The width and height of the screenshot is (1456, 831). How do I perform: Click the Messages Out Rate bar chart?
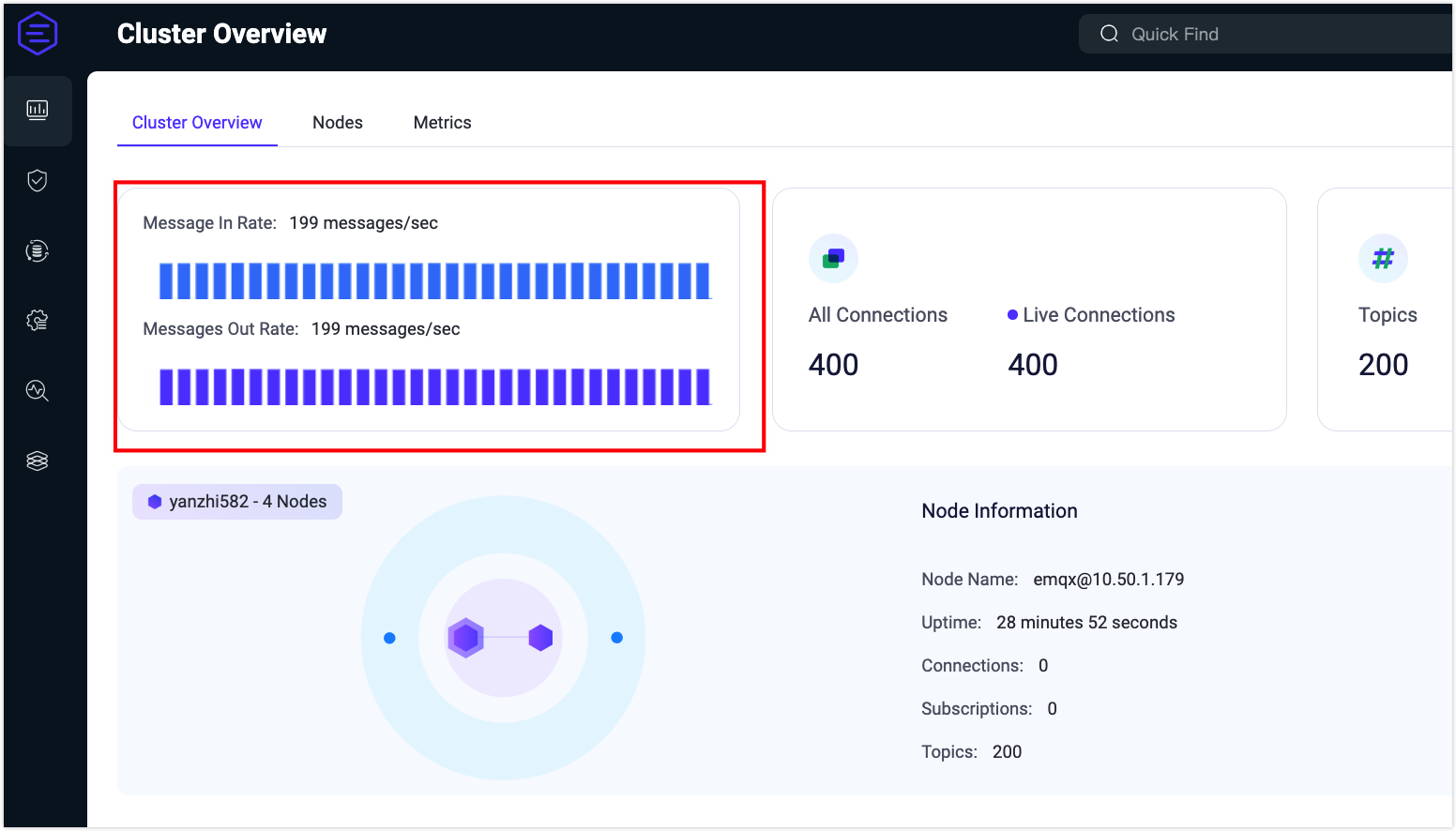435,386
